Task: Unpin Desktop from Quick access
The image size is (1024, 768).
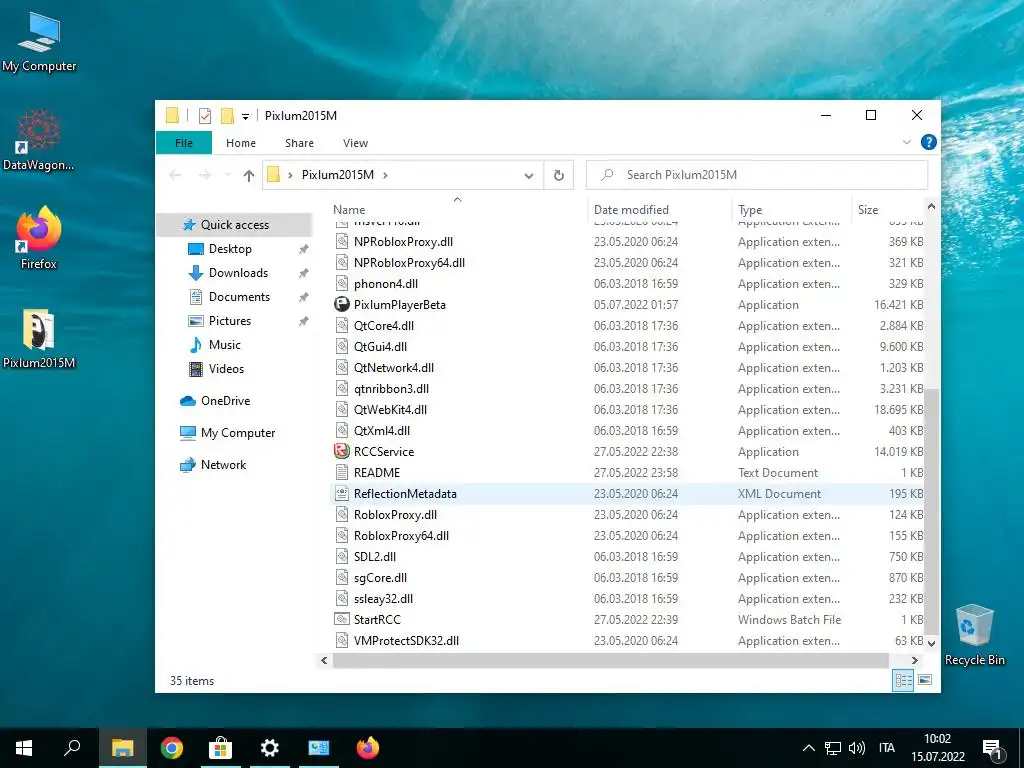Action: pyautogui.click(x=303, y=249)
